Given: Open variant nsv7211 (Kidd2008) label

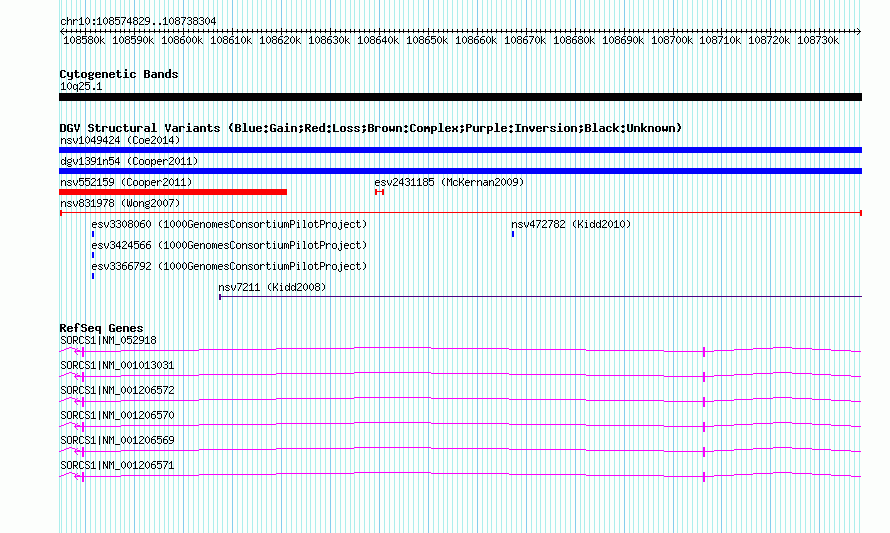Looking at the screenshot, I should point(272,287).
